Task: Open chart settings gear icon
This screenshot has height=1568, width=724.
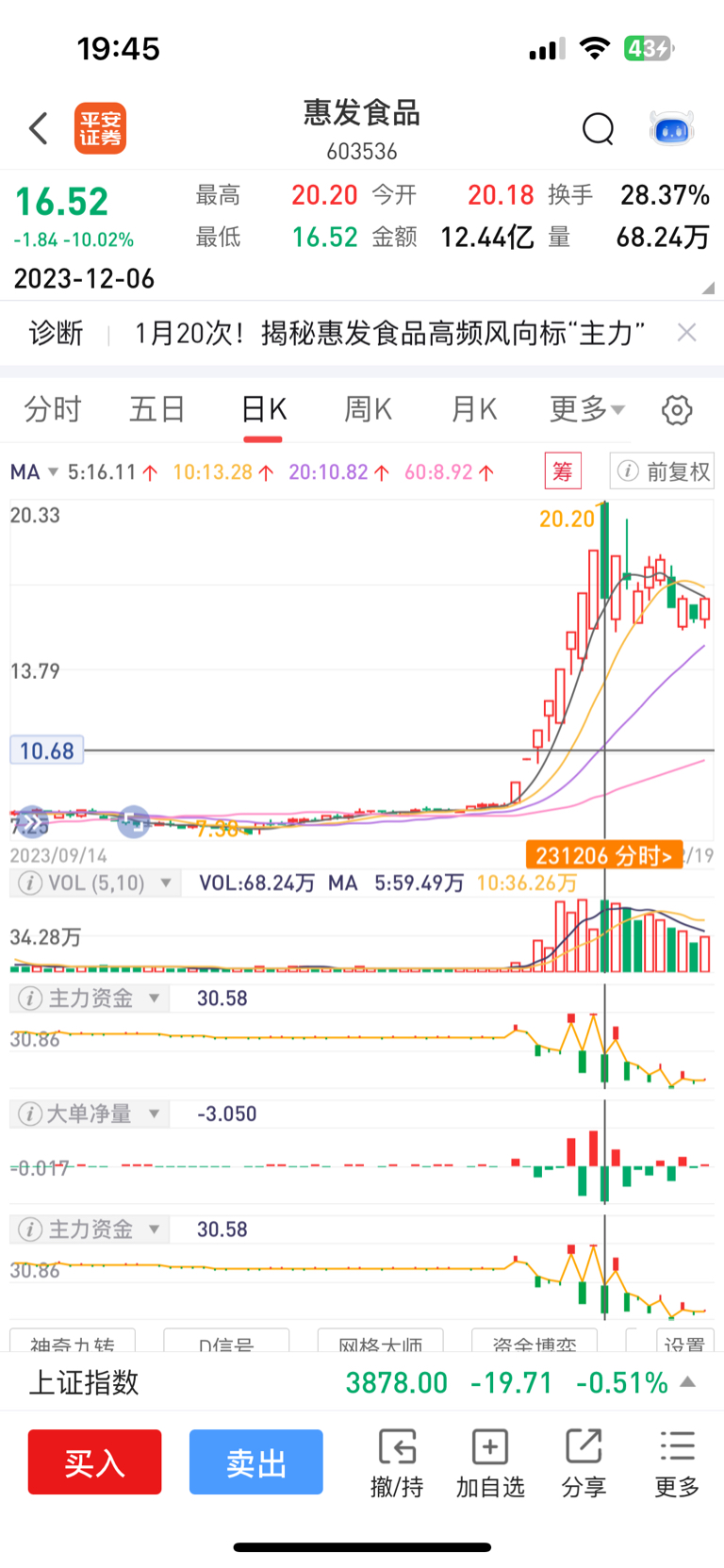Action: pyautogui.click(x=677, y=410)
